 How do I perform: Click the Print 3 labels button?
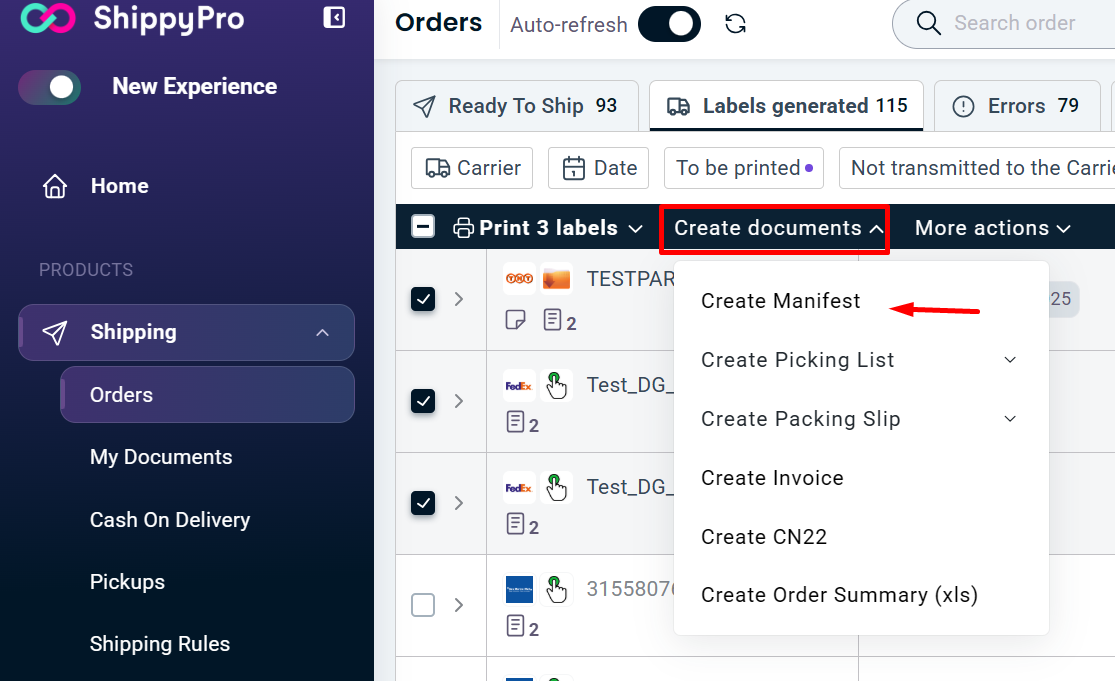(547, 228)
